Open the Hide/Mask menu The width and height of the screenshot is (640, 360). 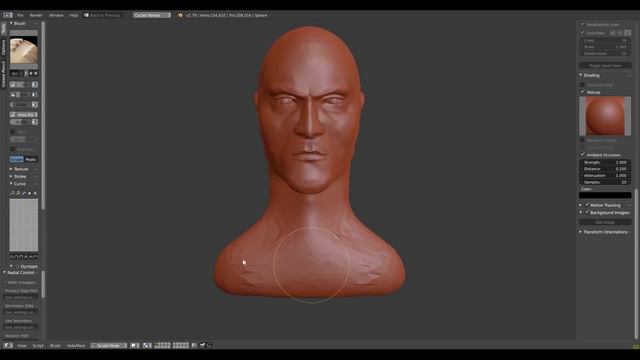[x=76, y=345]
